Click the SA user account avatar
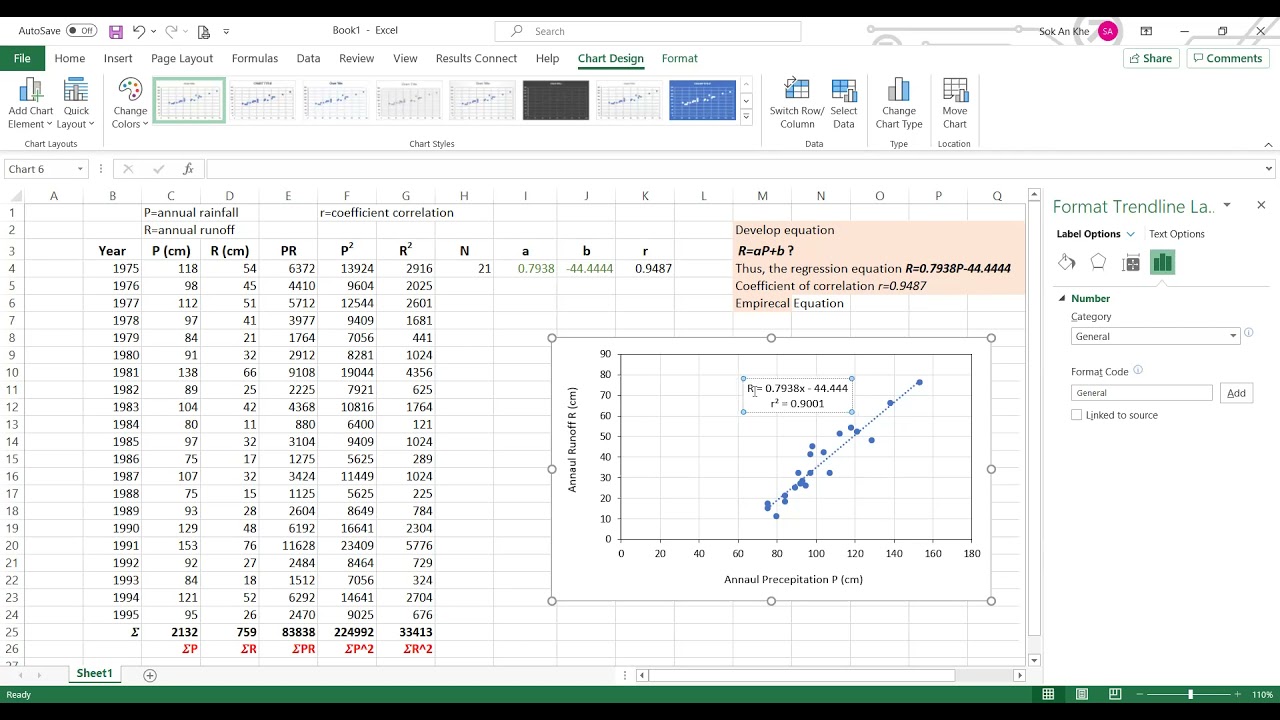1280x720 pixels. pos(1107,31)
